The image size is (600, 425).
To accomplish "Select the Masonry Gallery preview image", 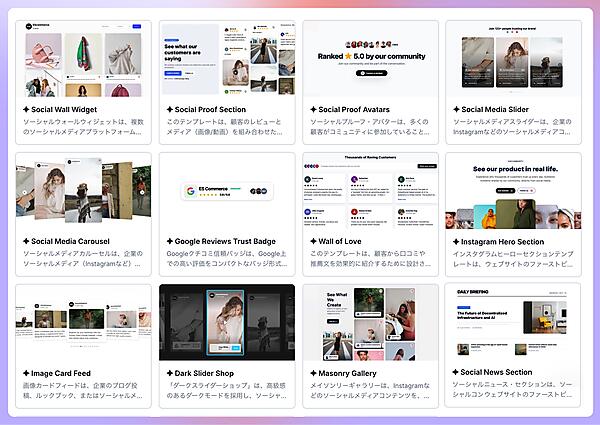I will click(x=370, y=322).
